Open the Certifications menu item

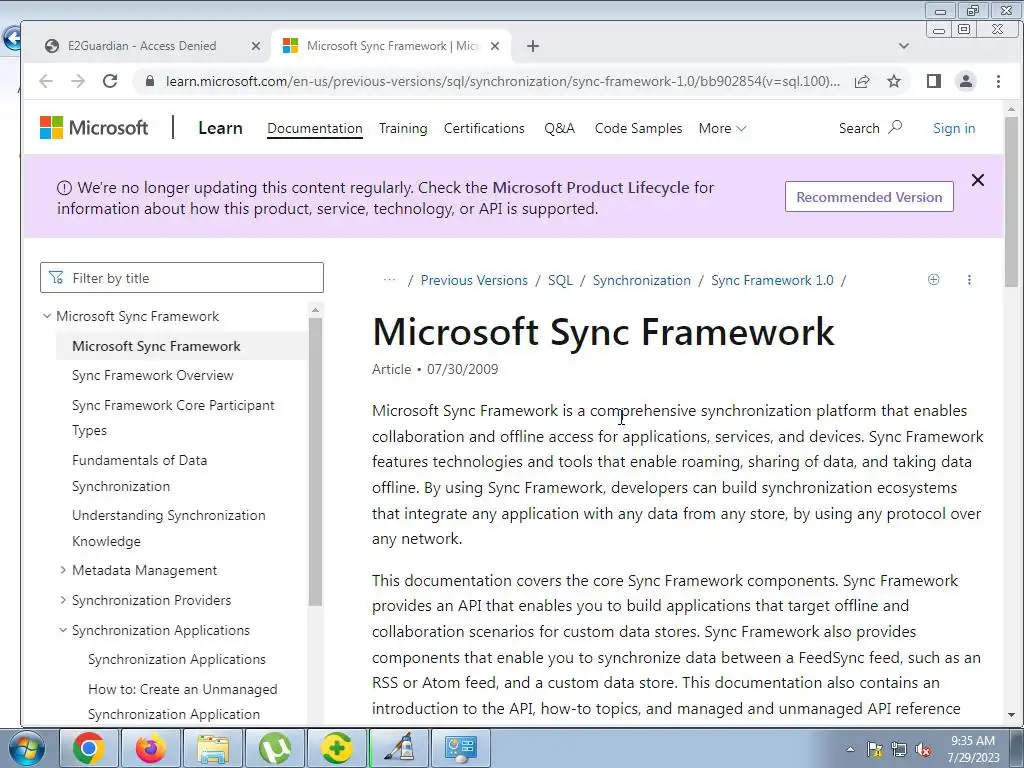click(484, 128)
